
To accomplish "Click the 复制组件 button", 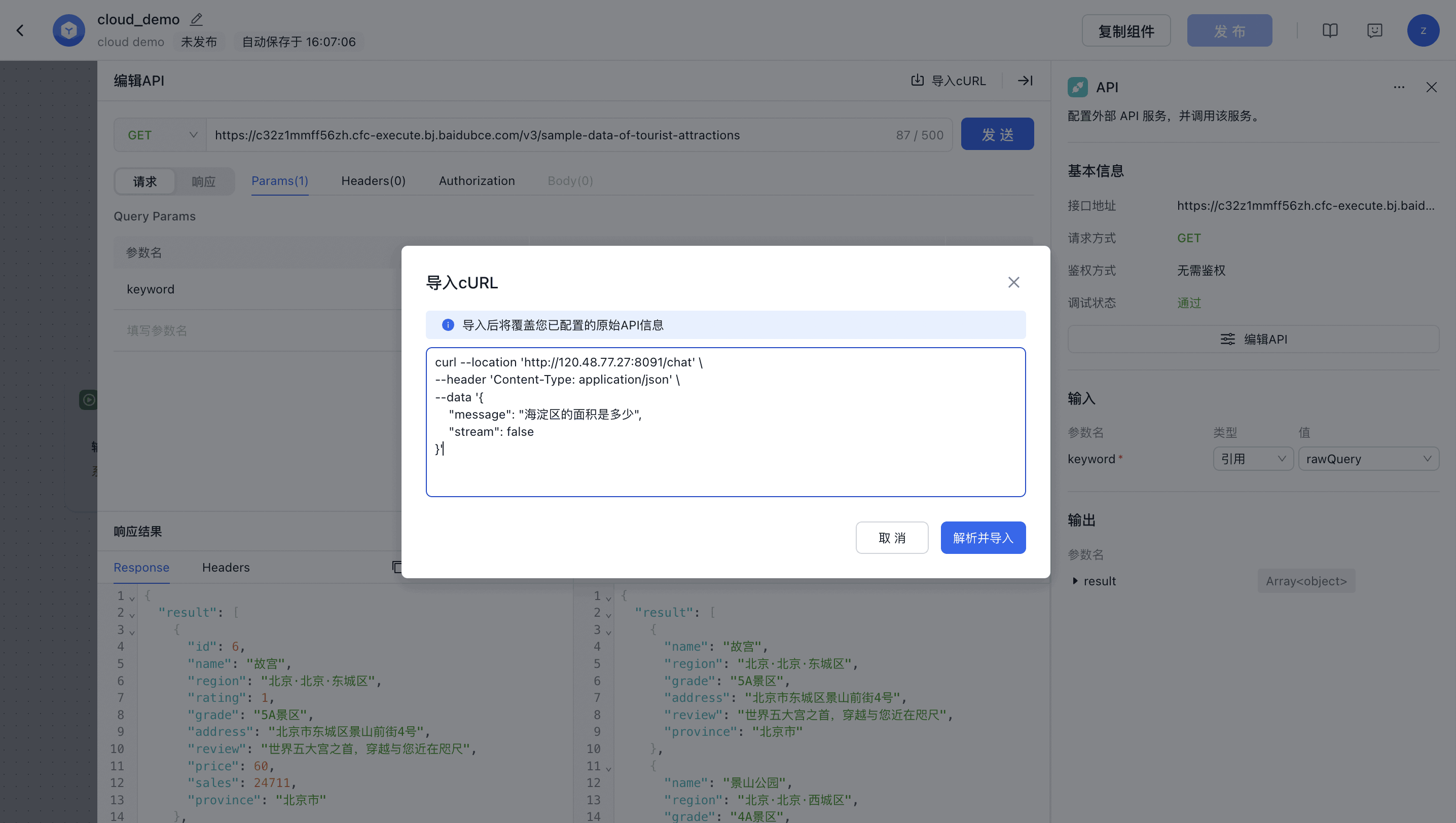I will (x=1126, y=30).
